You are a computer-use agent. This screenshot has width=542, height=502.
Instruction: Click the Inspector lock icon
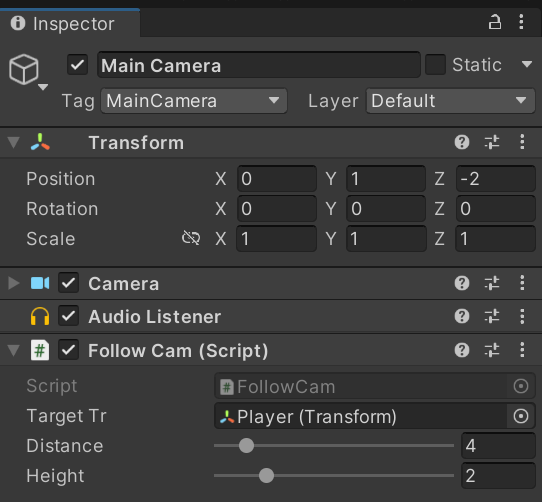495,22
